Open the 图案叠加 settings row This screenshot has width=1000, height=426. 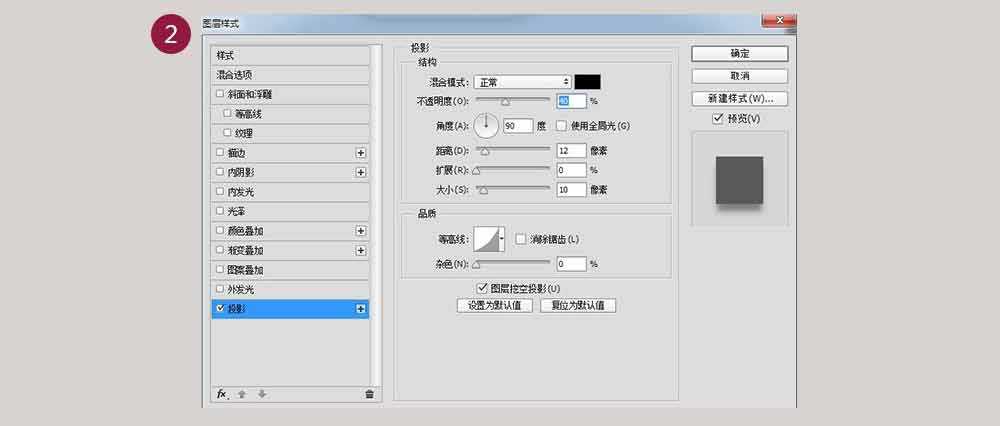point(290,270)
